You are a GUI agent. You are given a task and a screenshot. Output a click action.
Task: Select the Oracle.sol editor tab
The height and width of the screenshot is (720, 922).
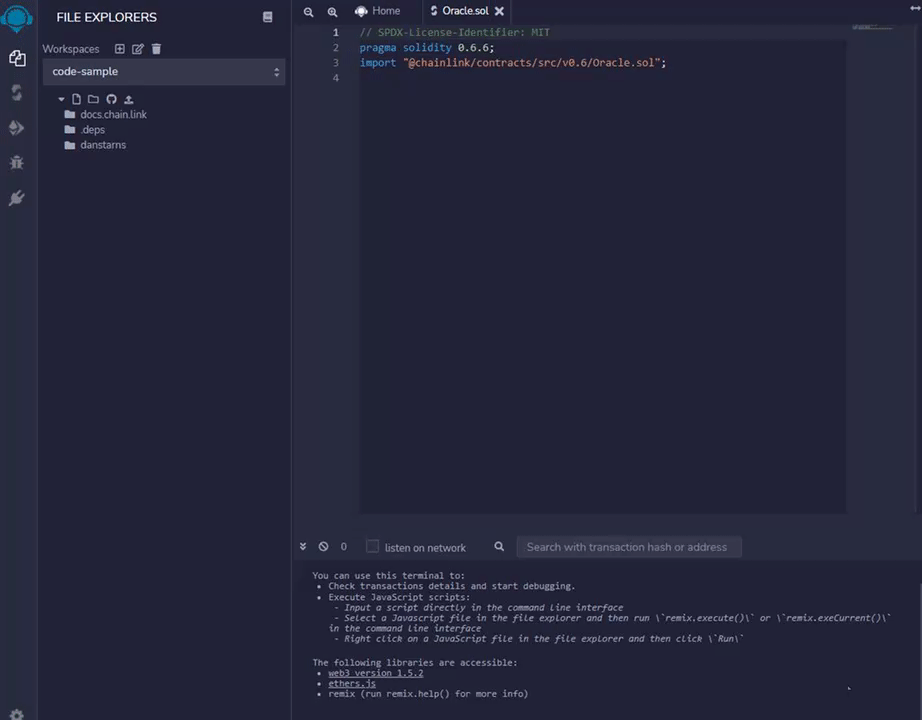pyautogui.click(x=463, y=11)
